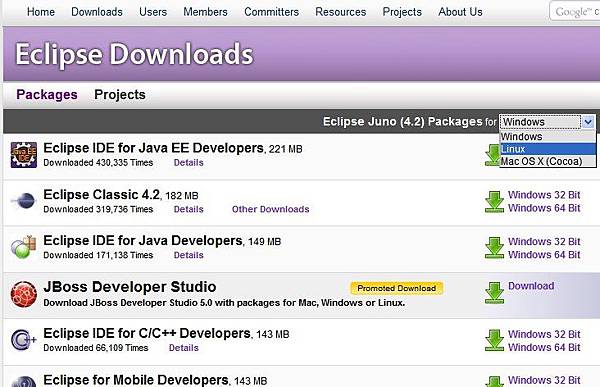Open Details for Java EE Developers
600x387 pixels.
(x=189, y=163)
